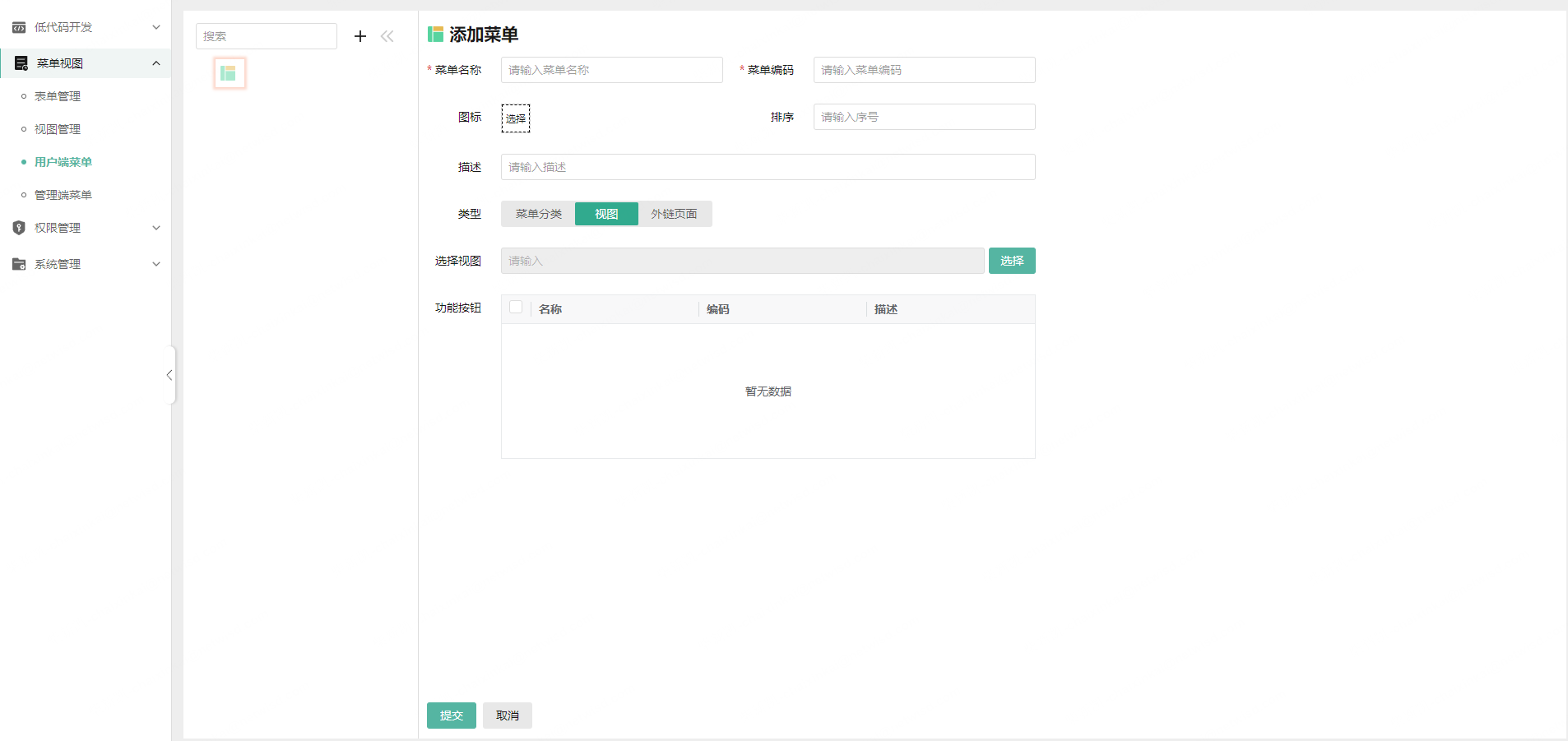
Task: Expand the 权限管理 section
Action: pyautogui.click(x=58, y=228)
